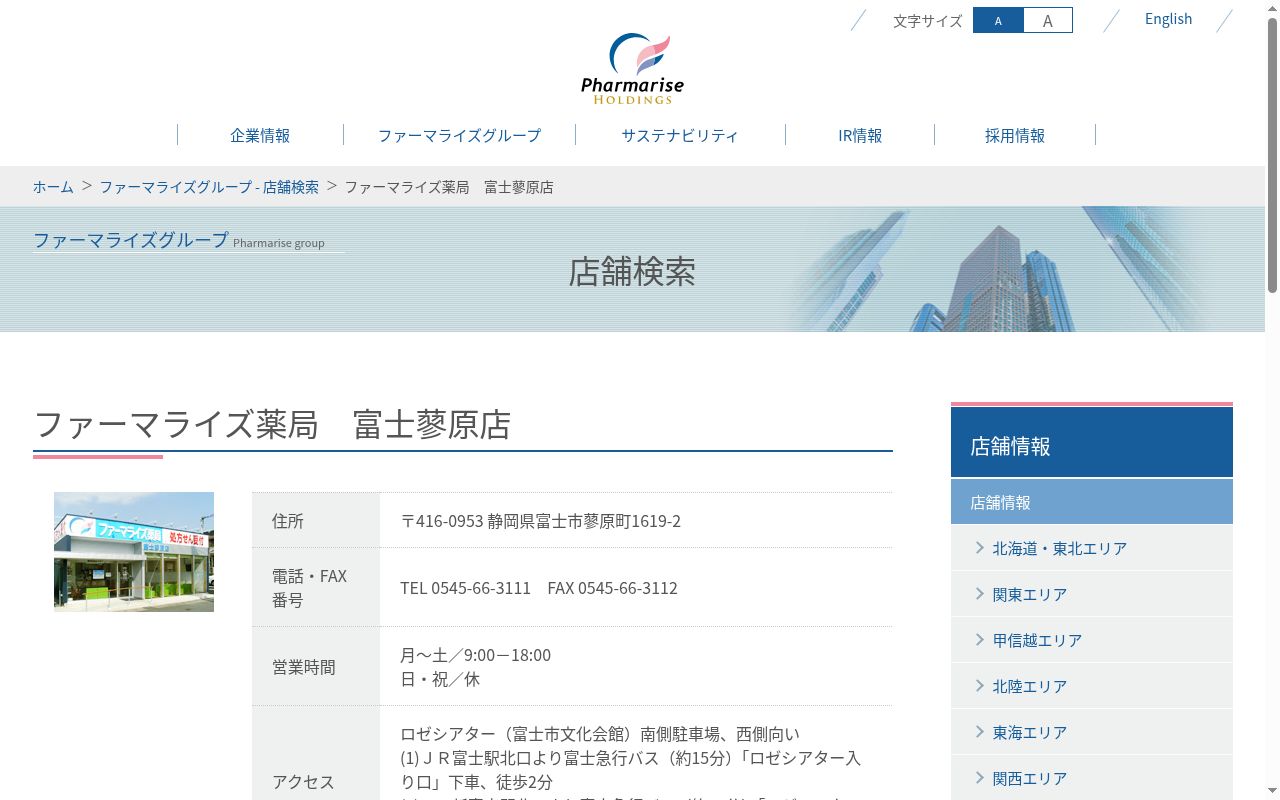1280x800 pixels.
Task: Click the TEL 0545-66-3111 phone number text
Action: tap(466, 588)
